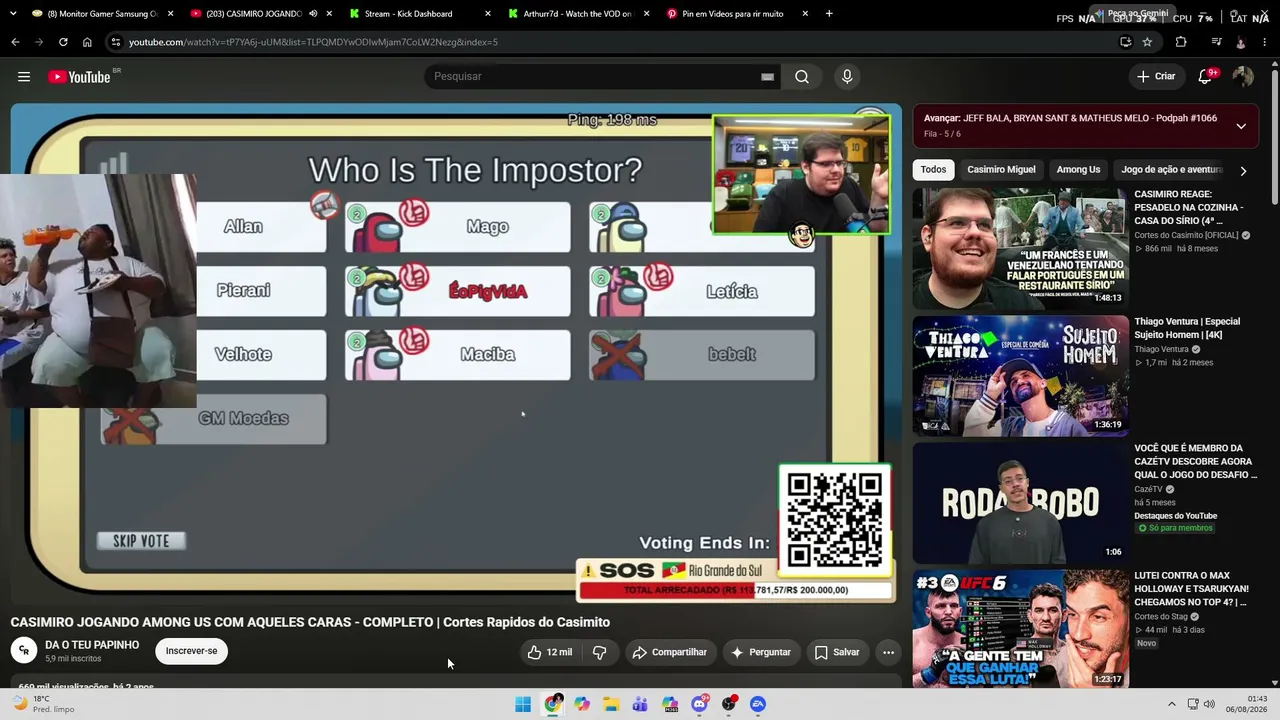This screenshot has height=720, width=1280.
Task: Click the Inscrever-se subscribe button
Action: point(191,651)
